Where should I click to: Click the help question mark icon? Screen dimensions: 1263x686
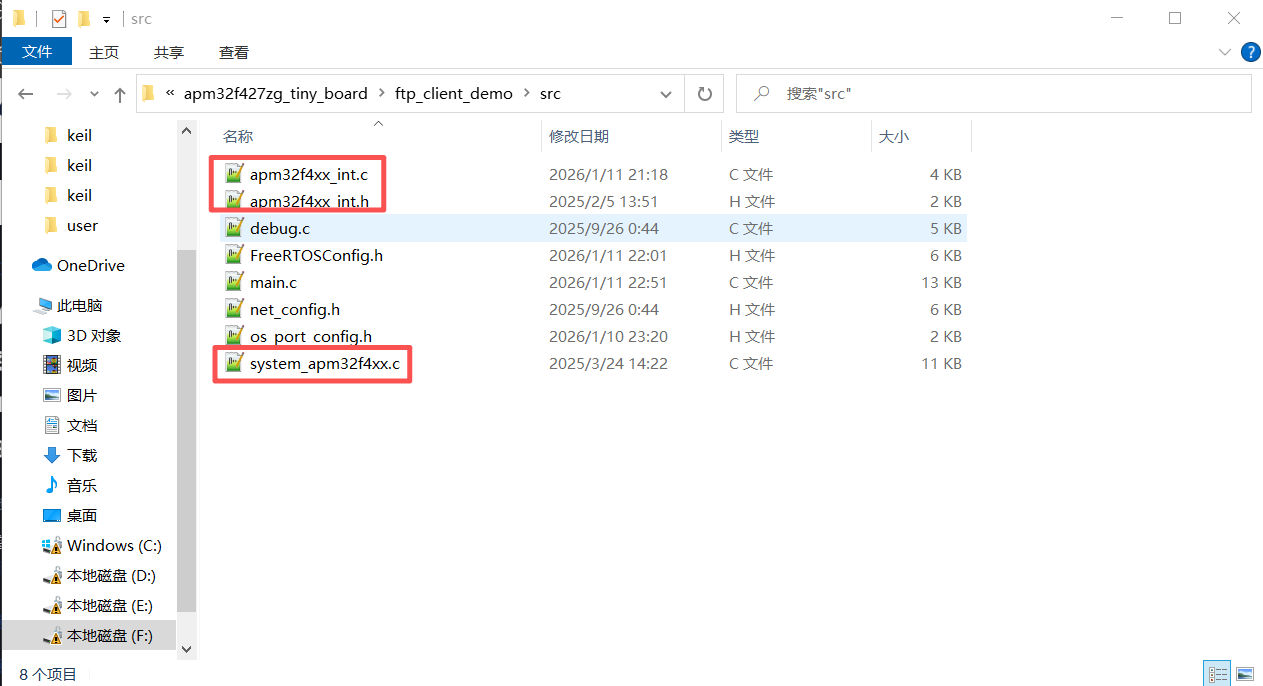[x=1250, y=52]
